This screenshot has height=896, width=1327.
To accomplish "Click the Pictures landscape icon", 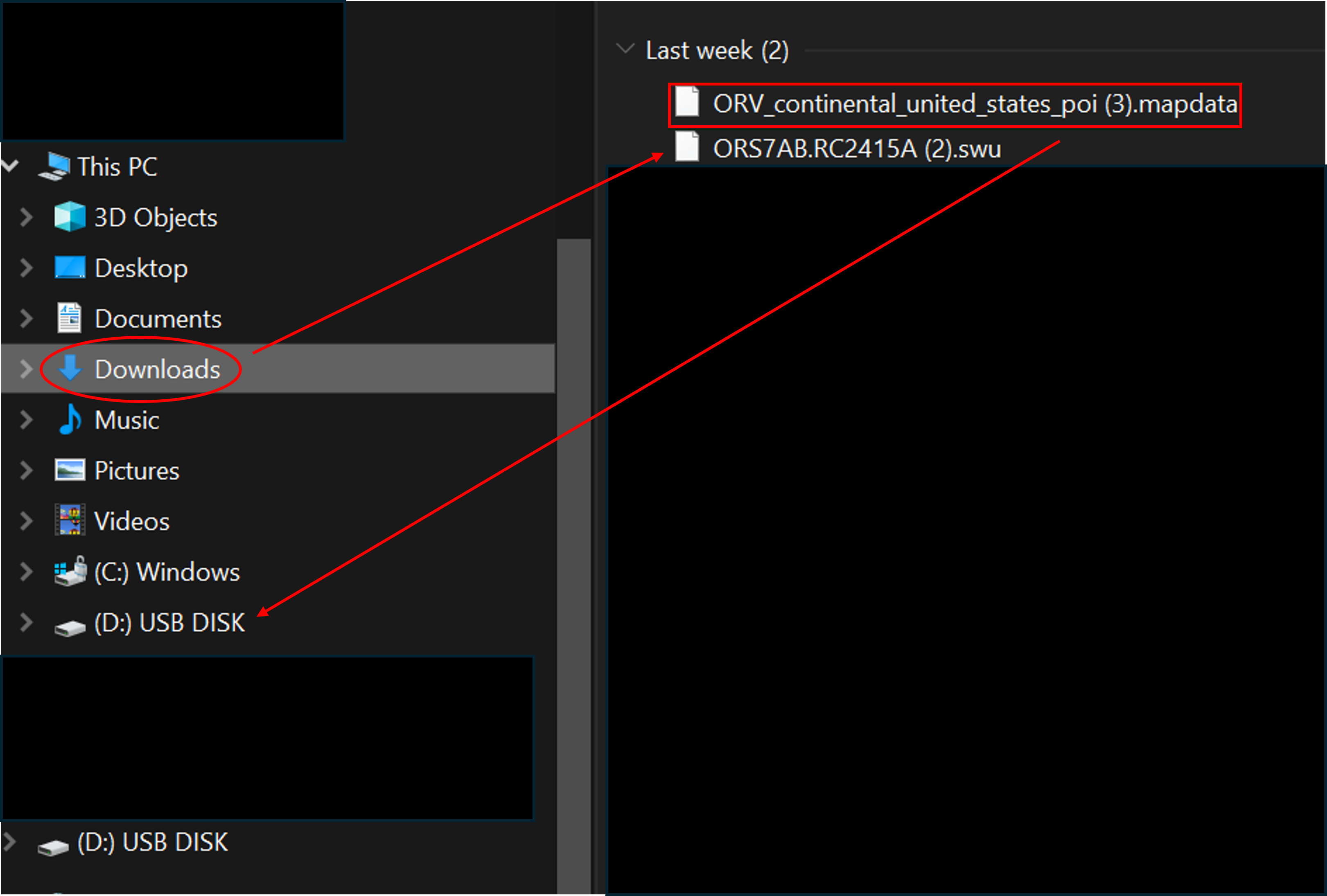I will (x=70, y=470).
